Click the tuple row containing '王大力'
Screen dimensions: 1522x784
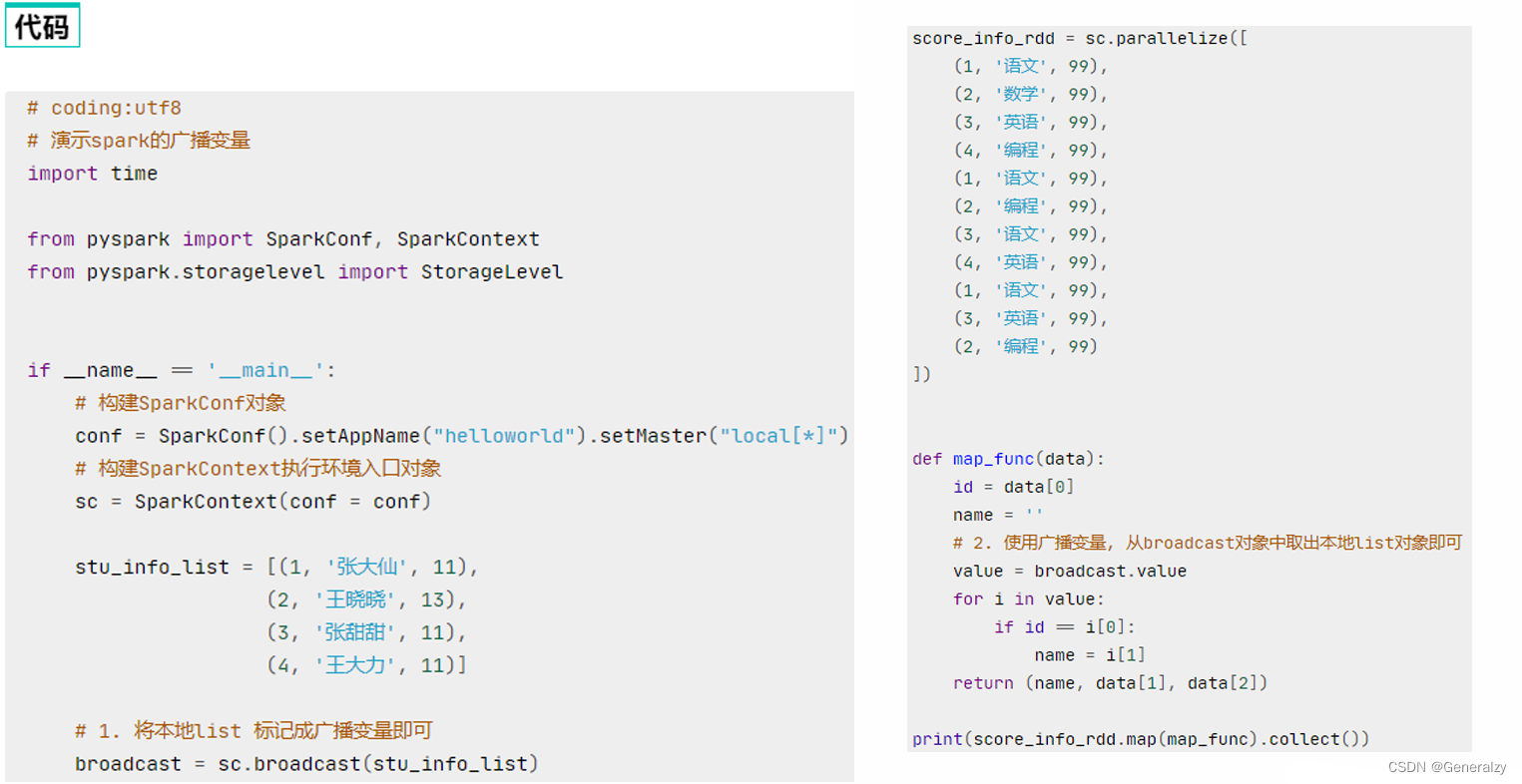pyautogui.click(x=367, y=665)
